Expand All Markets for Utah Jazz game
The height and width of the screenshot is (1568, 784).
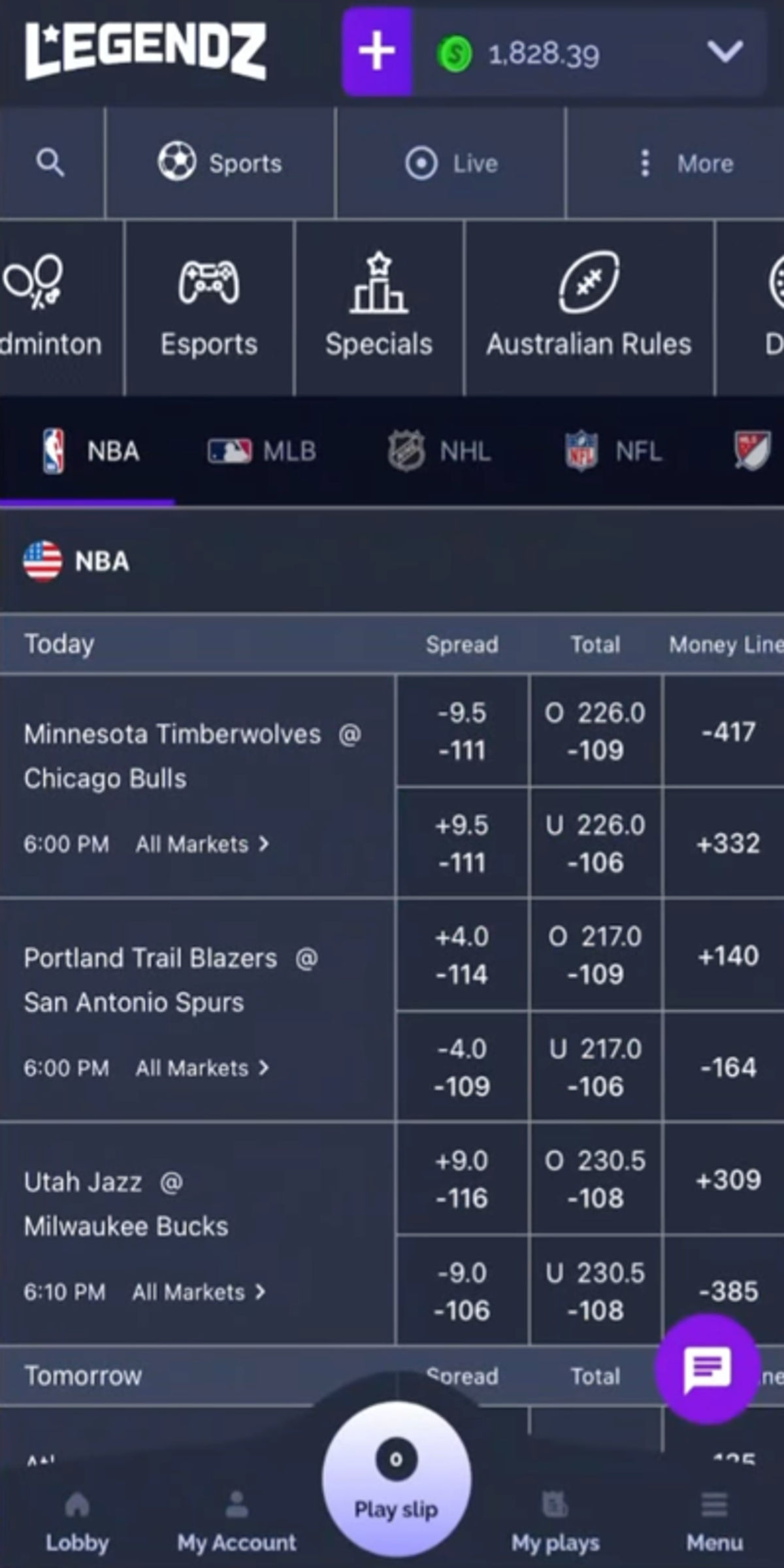[x=199, y=1292]
